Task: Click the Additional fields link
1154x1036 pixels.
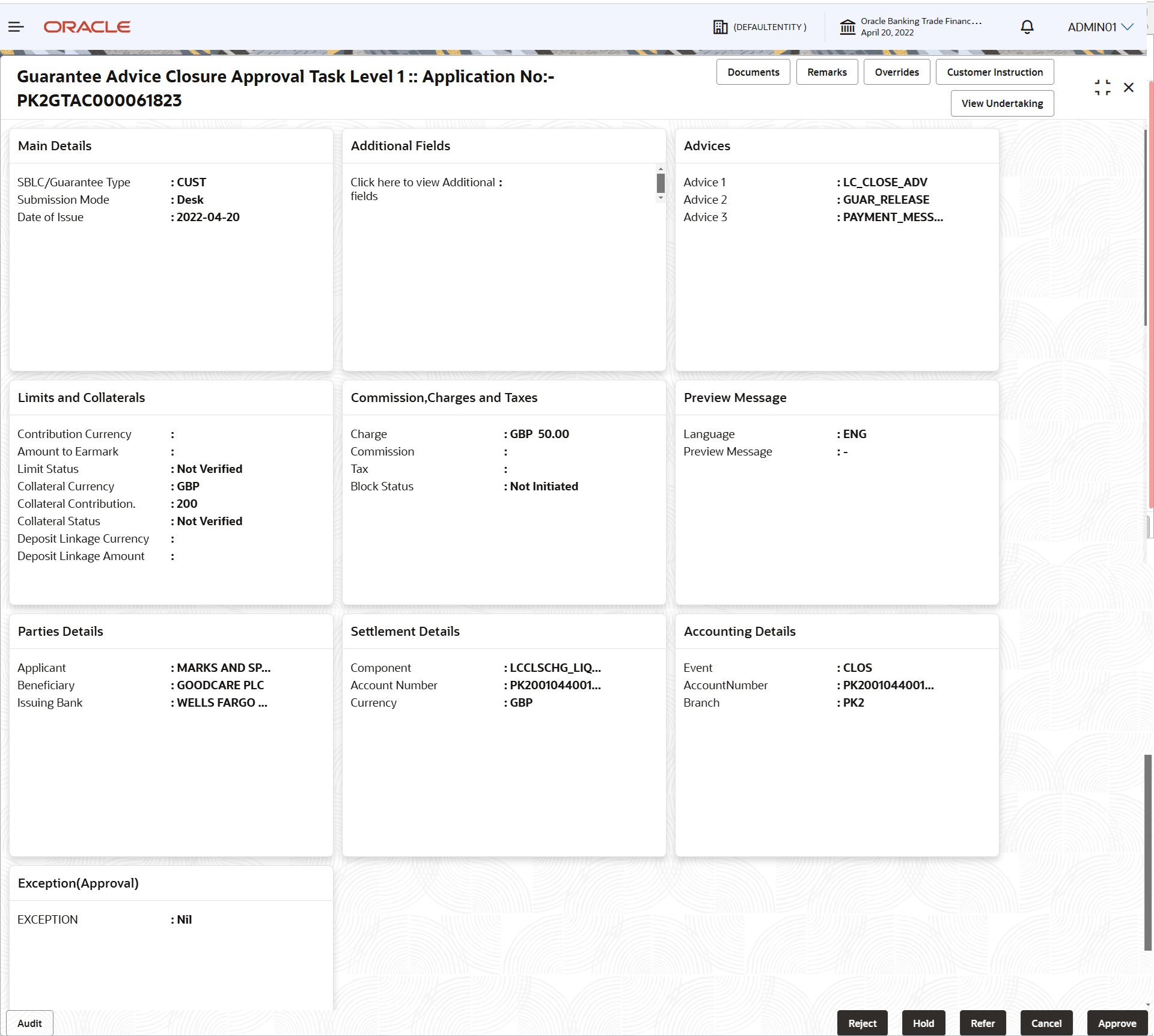Action: point(425,189)
